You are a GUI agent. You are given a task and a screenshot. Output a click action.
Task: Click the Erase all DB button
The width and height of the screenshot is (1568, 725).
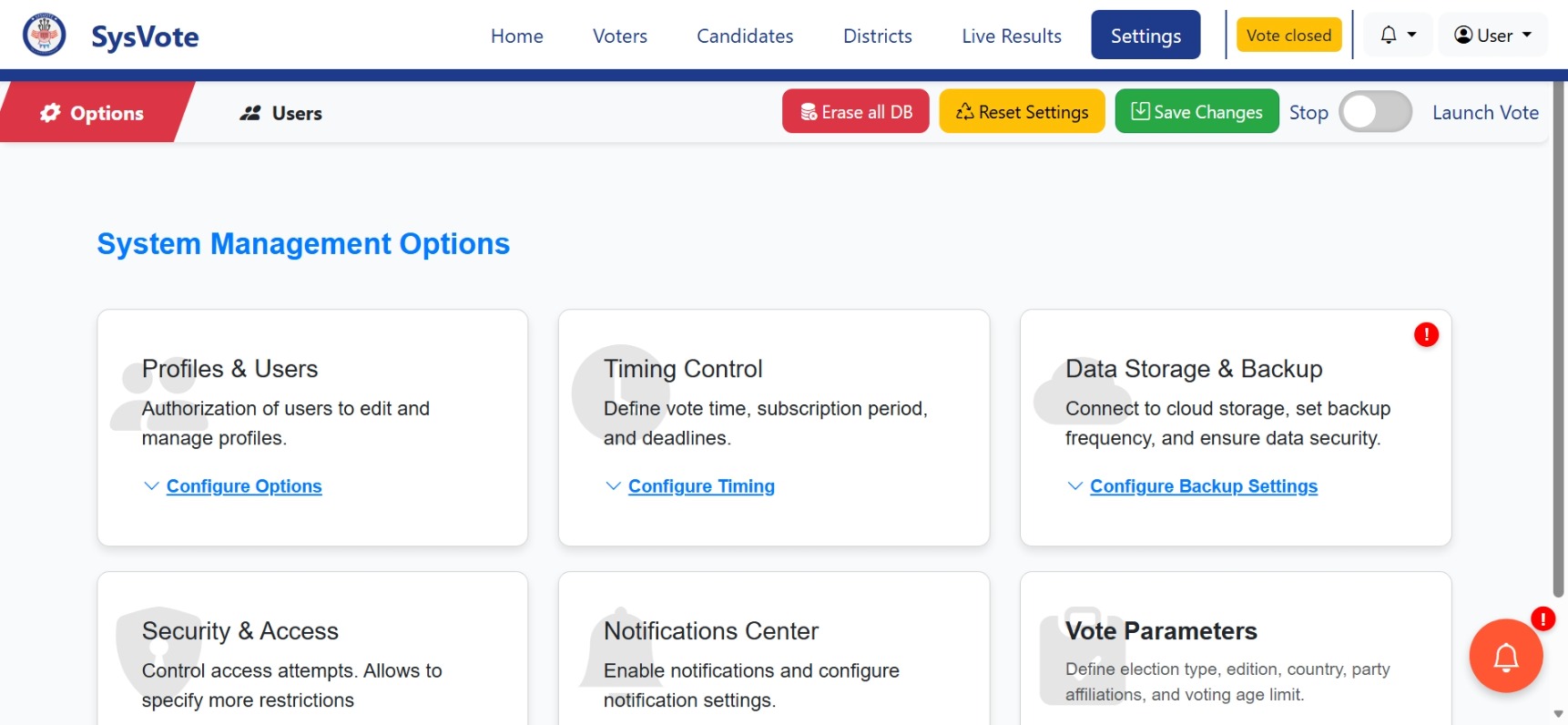pos(856,112)
